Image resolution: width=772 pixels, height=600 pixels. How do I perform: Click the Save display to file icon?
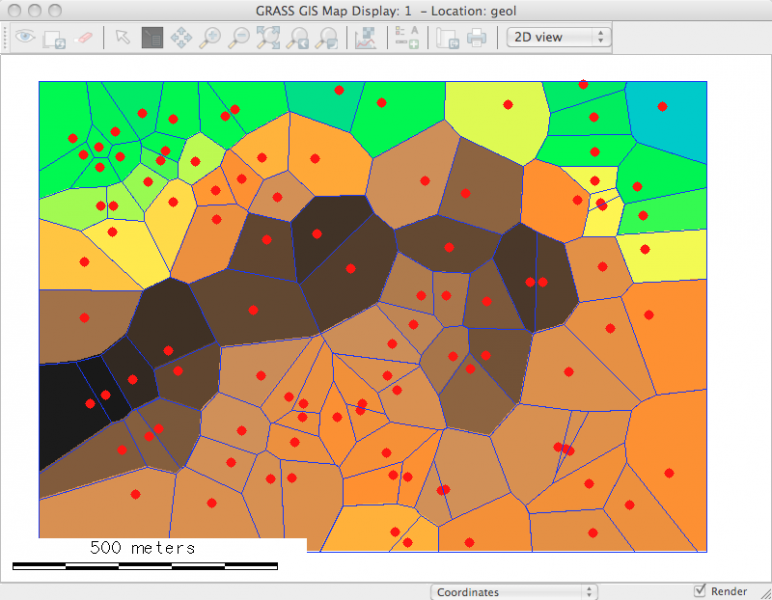pyautogui.click(x=448, y=37)
